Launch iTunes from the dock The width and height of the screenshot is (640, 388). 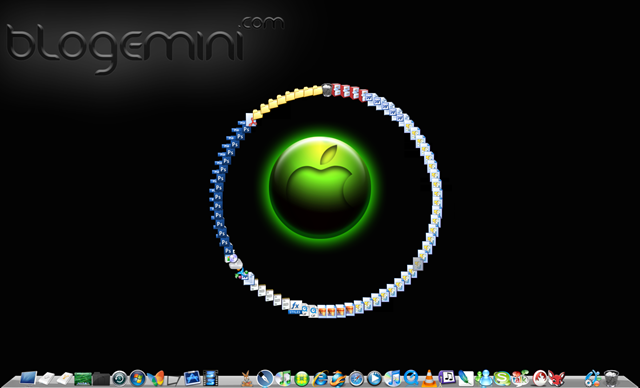(393, 378)
